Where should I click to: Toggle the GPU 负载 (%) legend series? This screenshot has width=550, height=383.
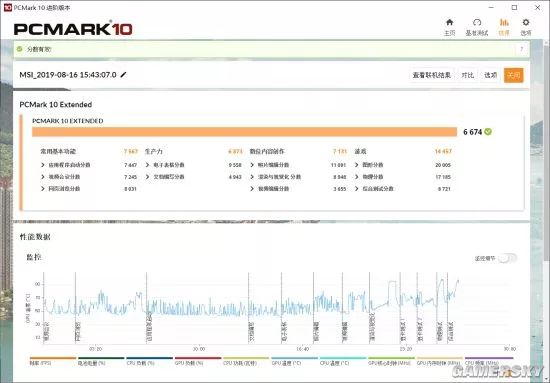[198, 361]
